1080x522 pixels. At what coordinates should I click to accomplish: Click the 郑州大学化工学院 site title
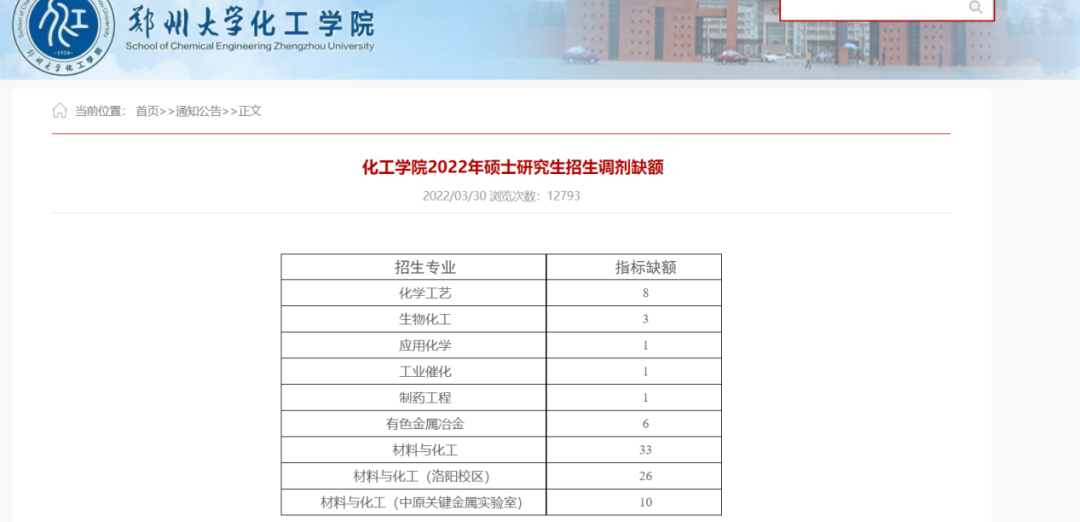tap(250, 22)
